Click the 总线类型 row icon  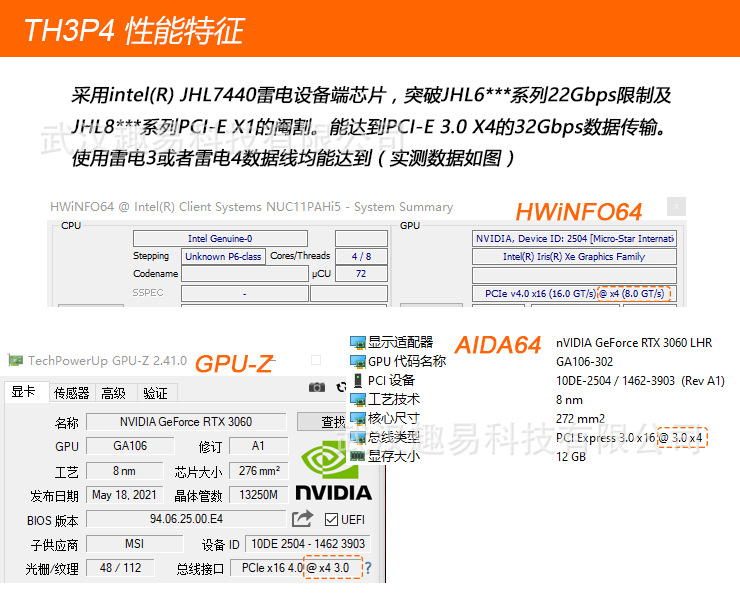358,437
